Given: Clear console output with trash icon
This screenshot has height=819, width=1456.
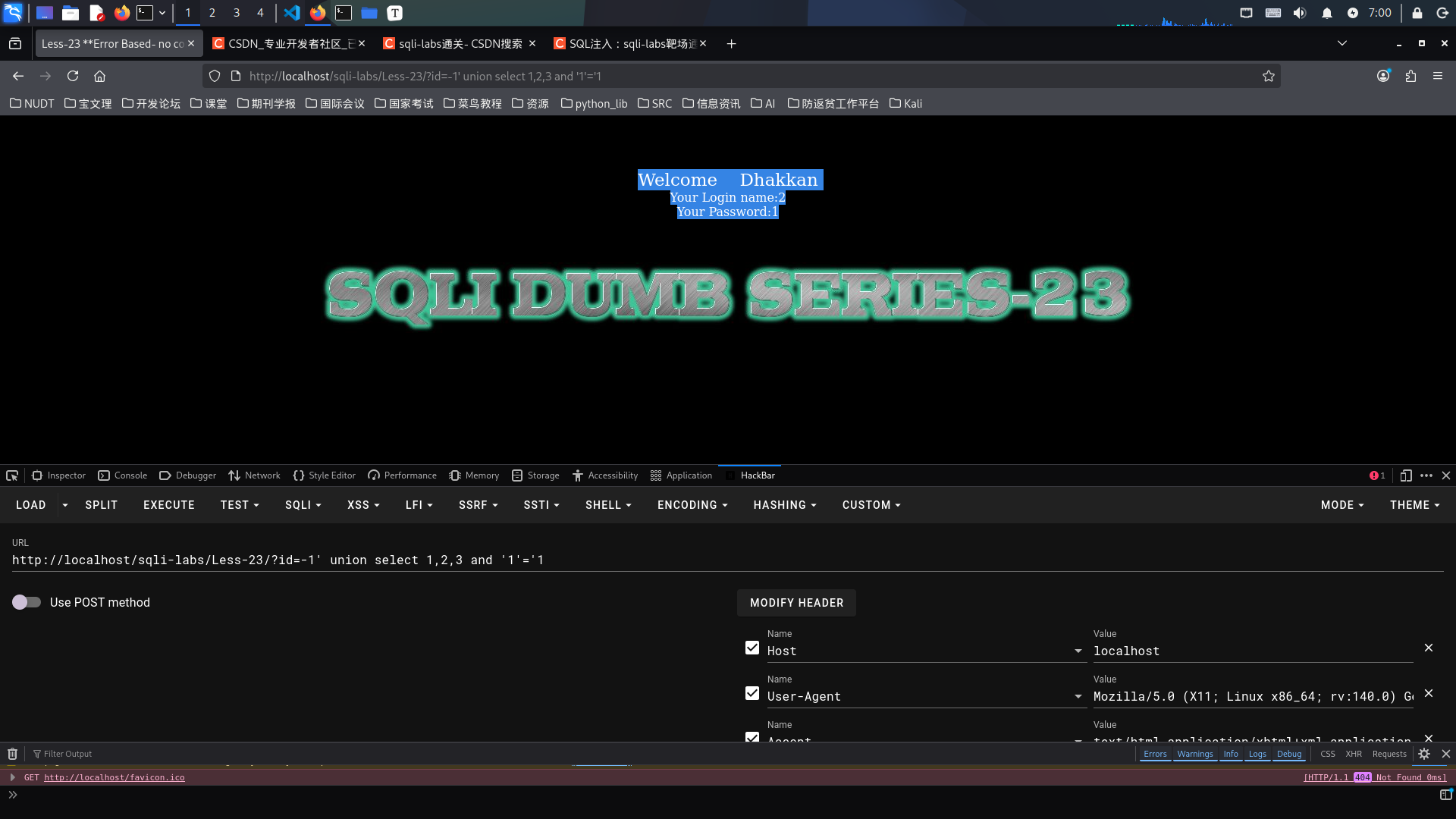Looking at the screenshot, I should 12,754.
